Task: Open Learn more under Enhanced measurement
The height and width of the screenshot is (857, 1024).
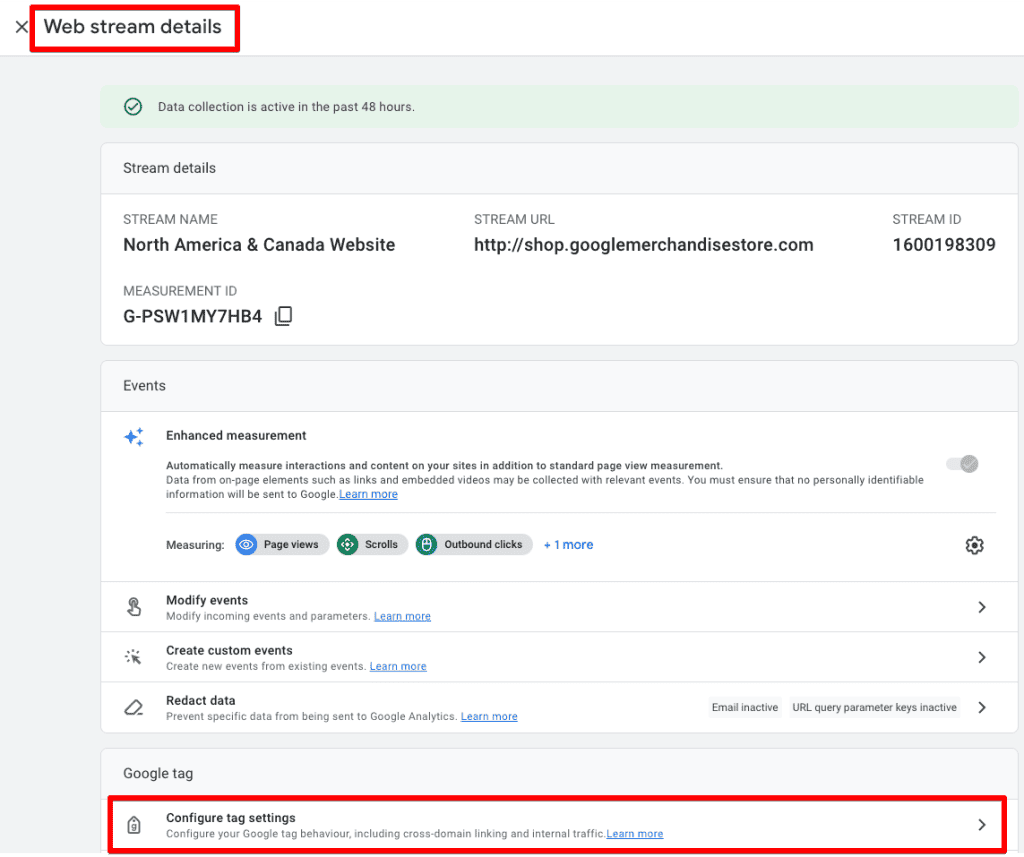Action: (368, 493)
